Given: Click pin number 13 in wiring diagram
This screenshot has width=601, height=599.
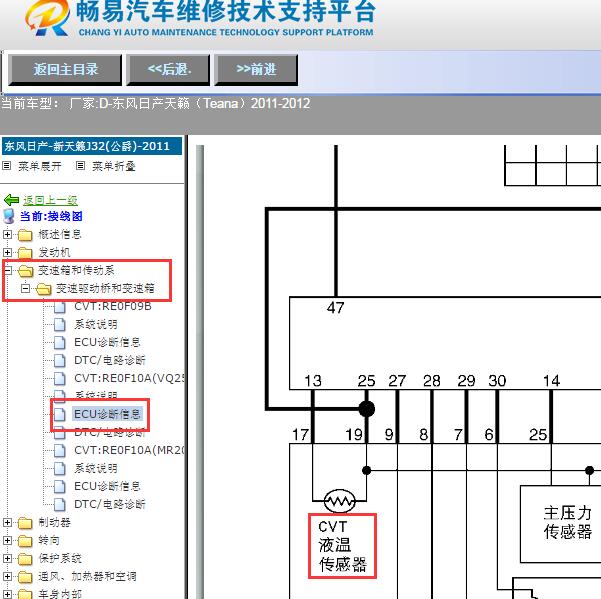Looking at the screenshot, I should click(313, 381).
